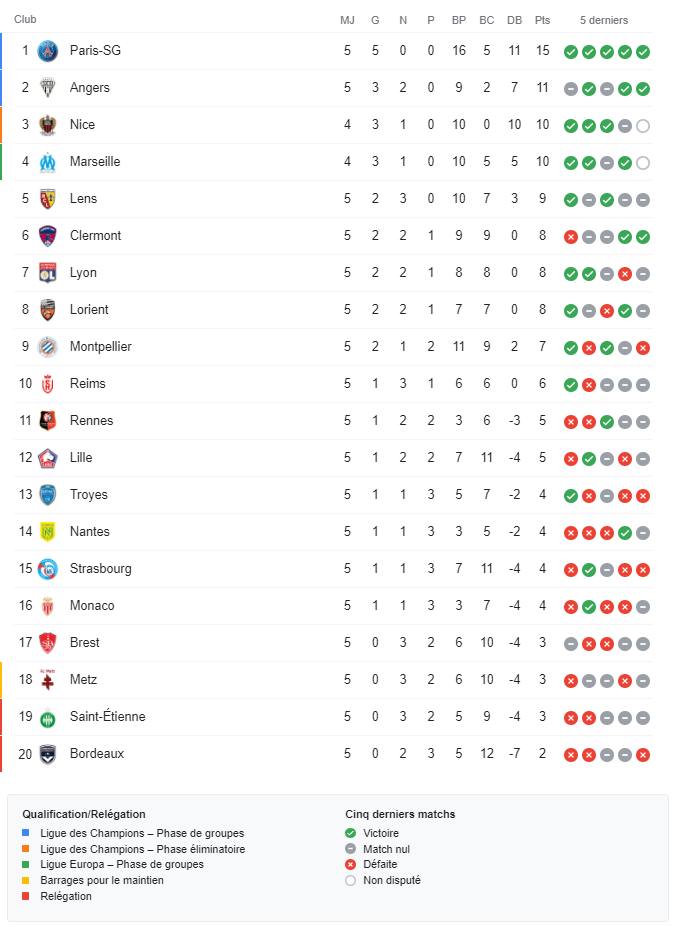Click the Club column header
The width and height of the screenshot is (674, 927).
25,20
